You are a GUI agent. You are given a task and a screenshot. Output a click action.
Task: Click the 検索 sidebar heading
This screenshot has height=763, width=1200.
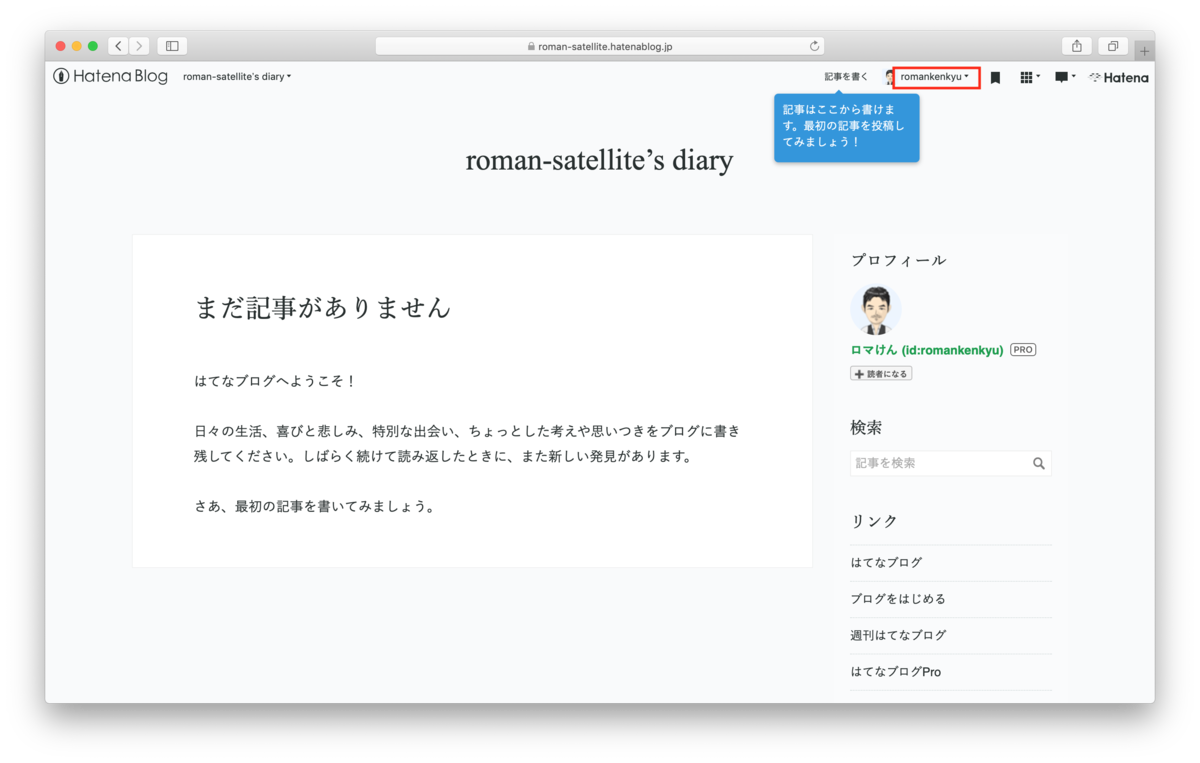click(x=867, y=427)
